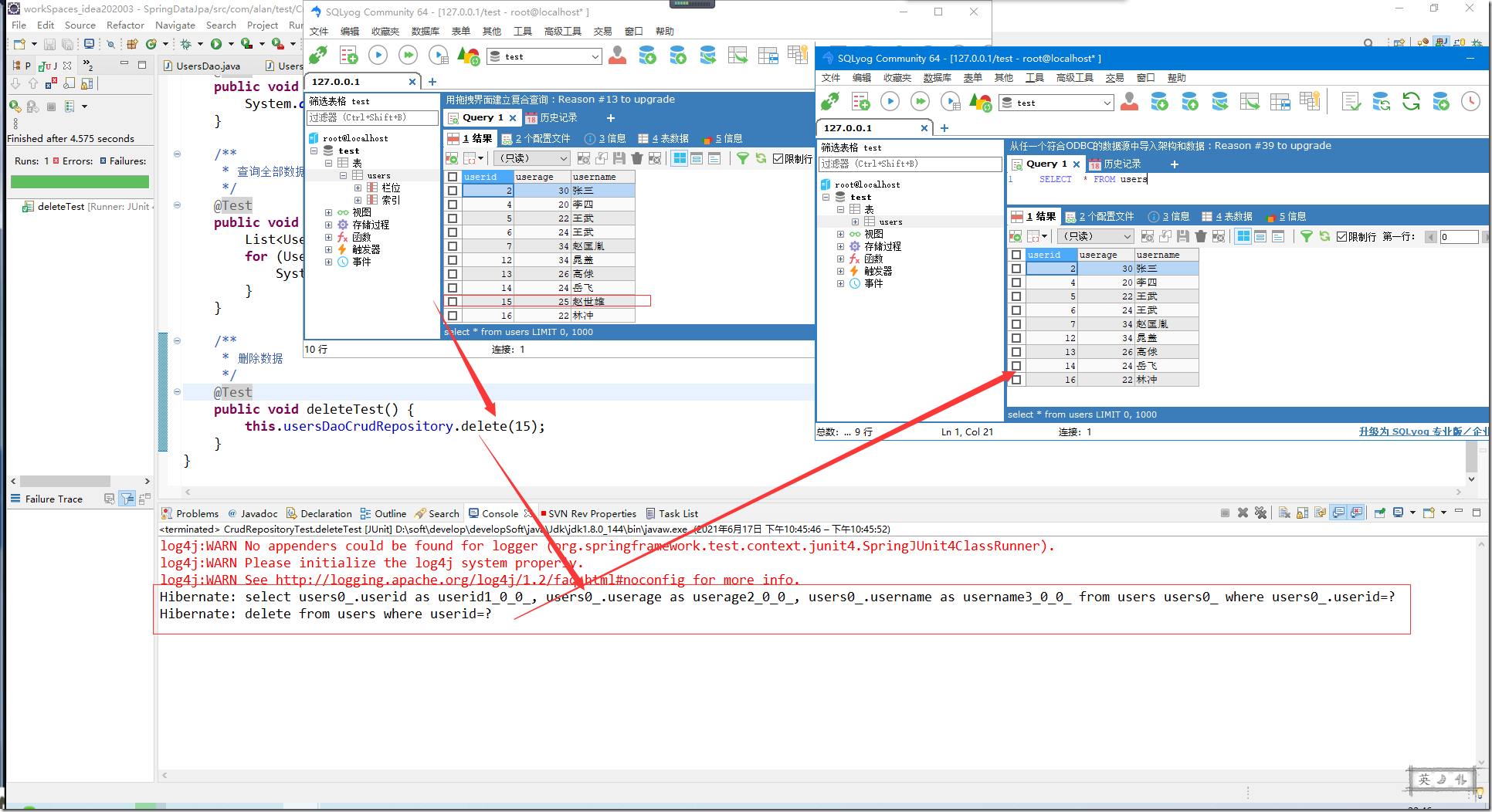1492x812 pixels.
Task: Click delete row trash icon in right SQLyog result
Action: tap(1200, 236)
